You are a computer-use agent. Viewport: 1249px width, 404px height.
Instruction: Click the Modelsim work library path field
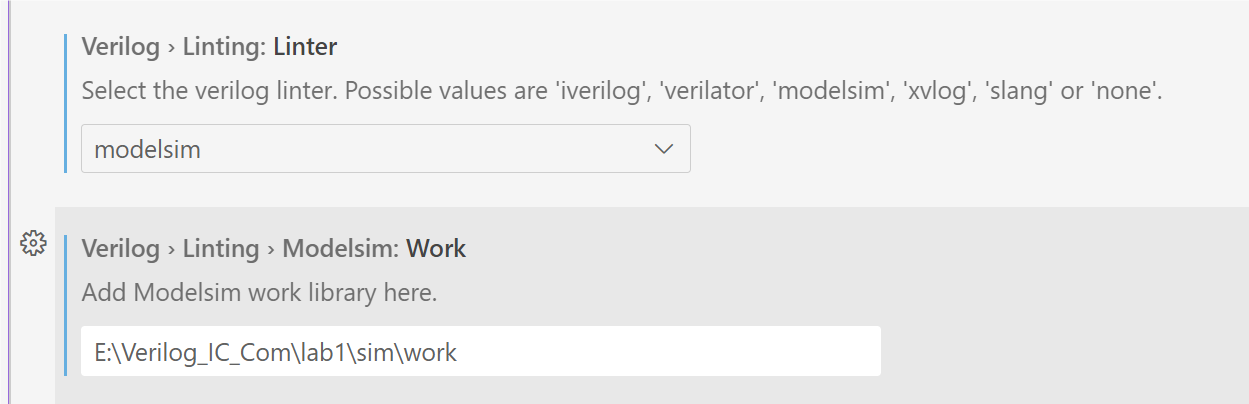(x=480, y=351)
